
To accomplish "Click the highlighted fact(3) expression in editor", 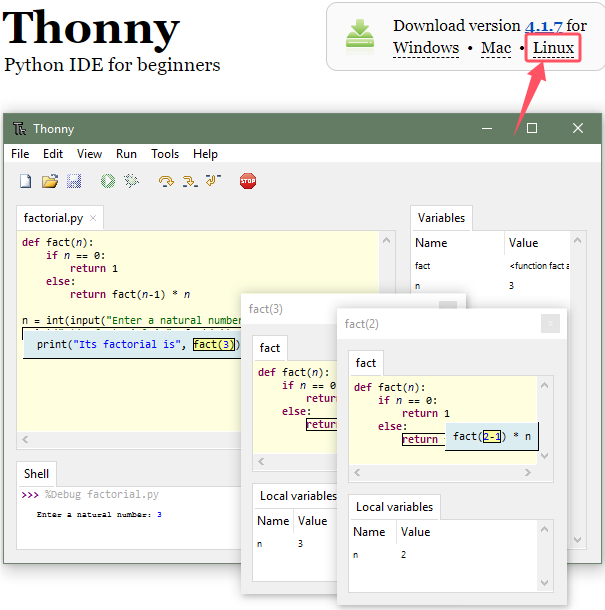I will coord(214,345).
